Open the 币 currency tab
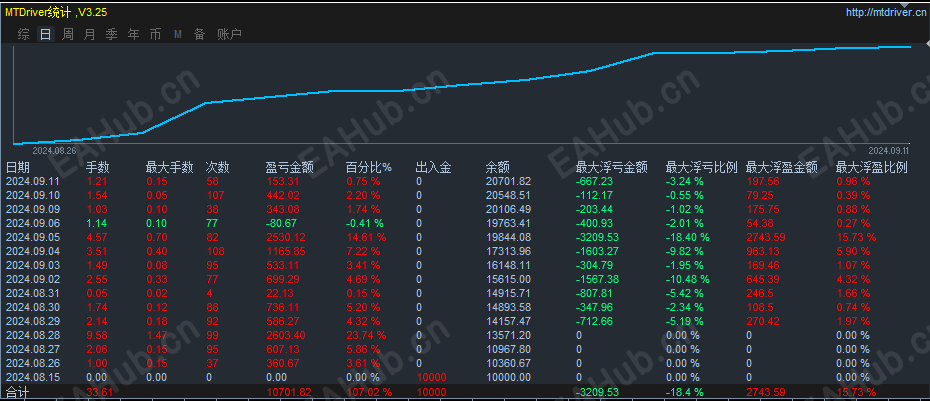Image resolution: width=930 pixels, height=401 pixels. (155, 34)
